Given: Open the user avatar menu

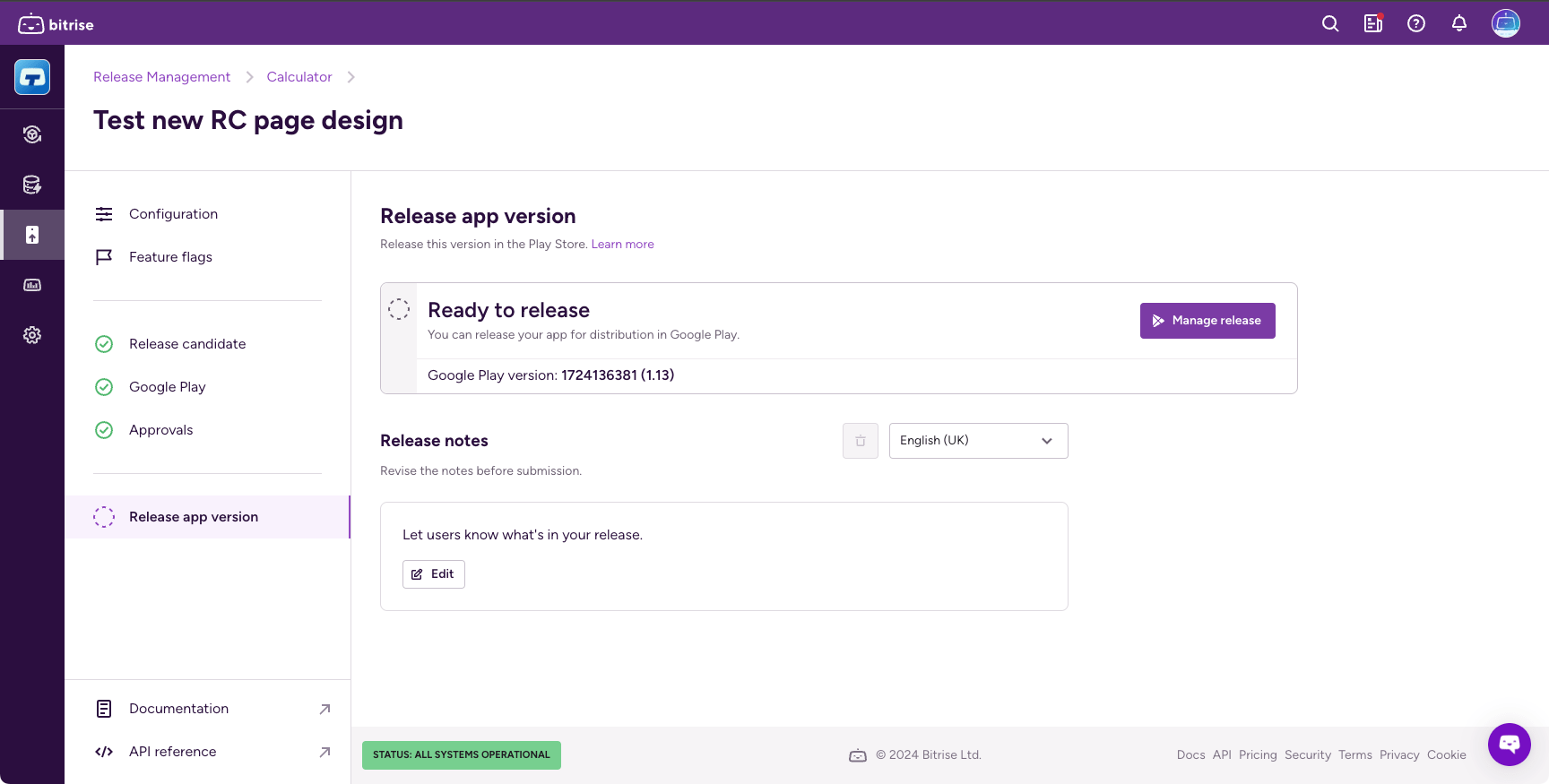Looking at the screenshot, I should coord(1506,23).
